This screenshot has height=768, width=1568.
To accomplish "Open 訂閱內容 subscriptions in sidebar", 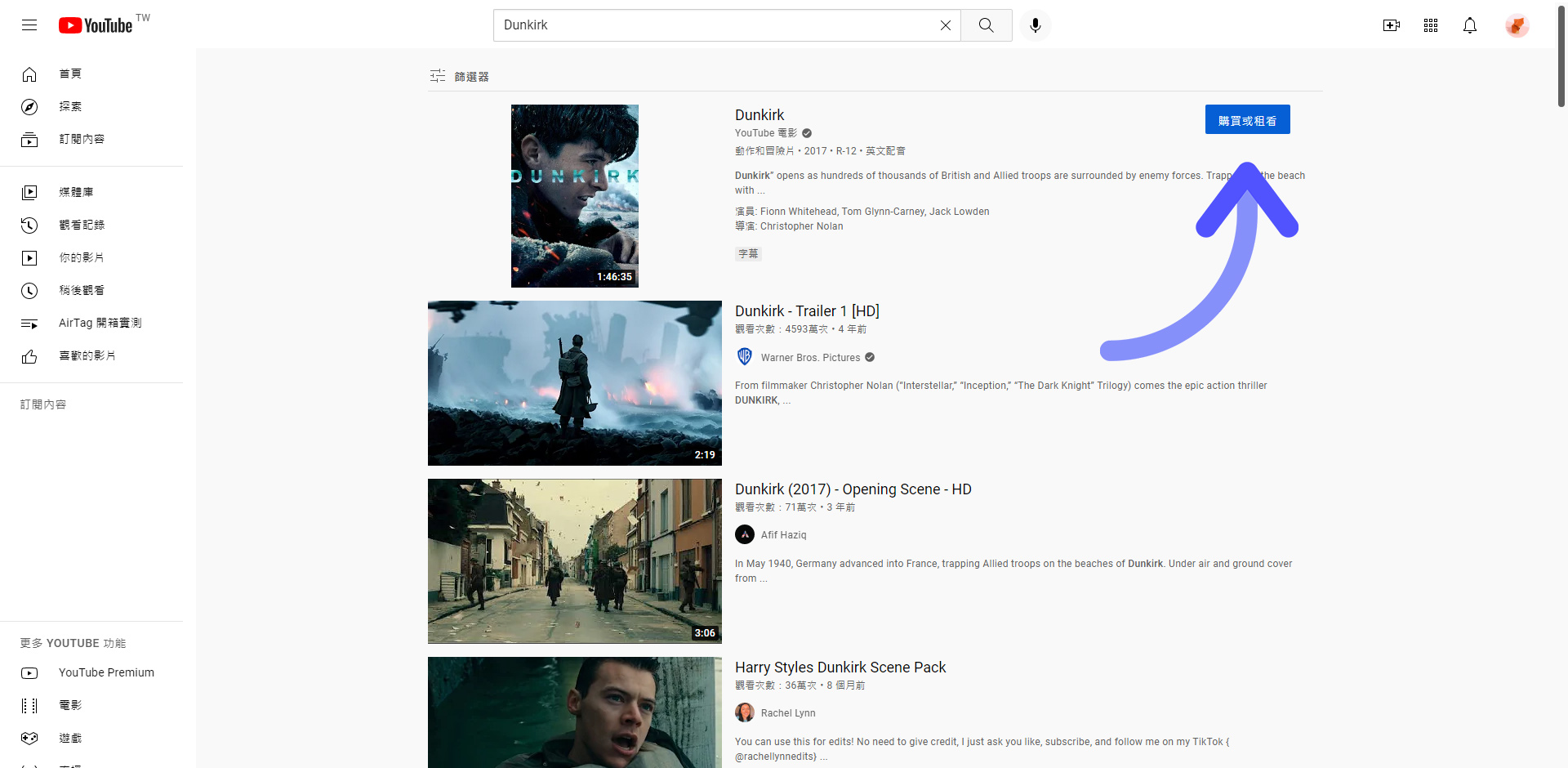I will (x=91, y=139).
